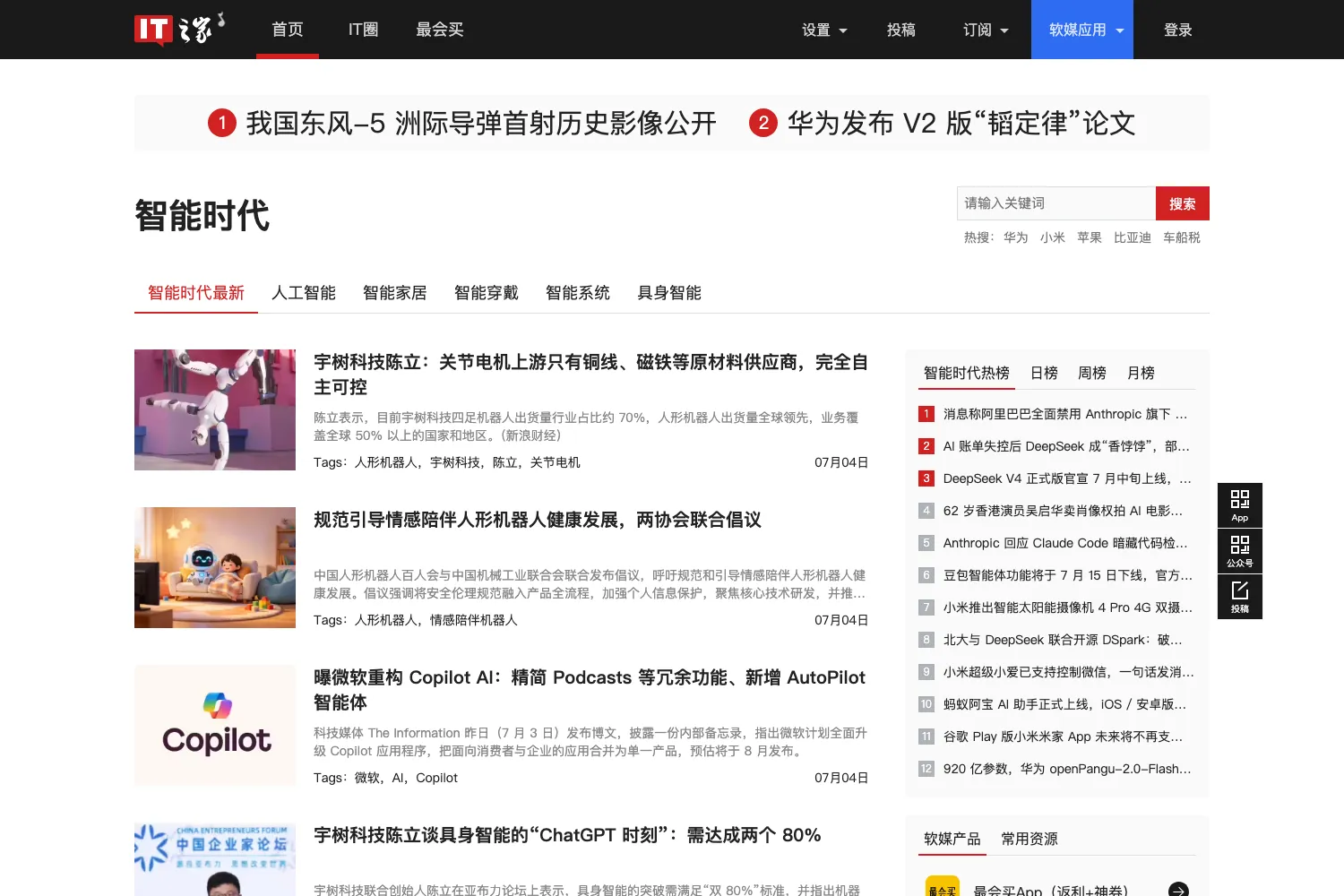Click the number 2 headline badge

click(x=763, y=123)
